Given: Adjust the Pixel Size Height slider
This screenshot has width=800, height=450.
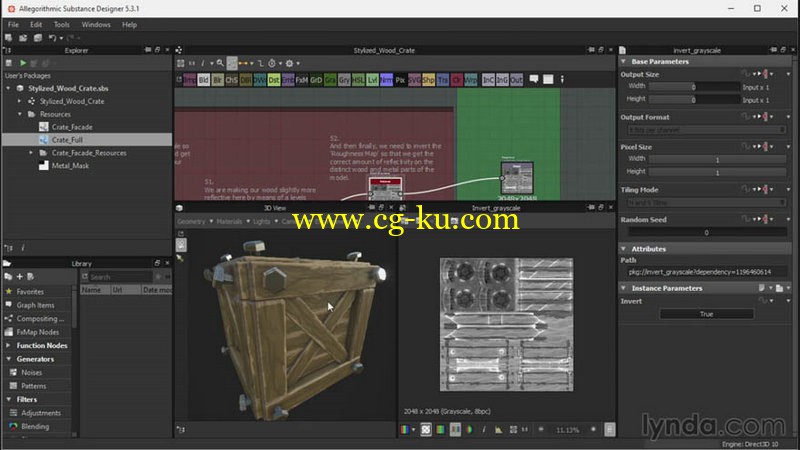Looking at the screenshot, I should coord(717,172).
